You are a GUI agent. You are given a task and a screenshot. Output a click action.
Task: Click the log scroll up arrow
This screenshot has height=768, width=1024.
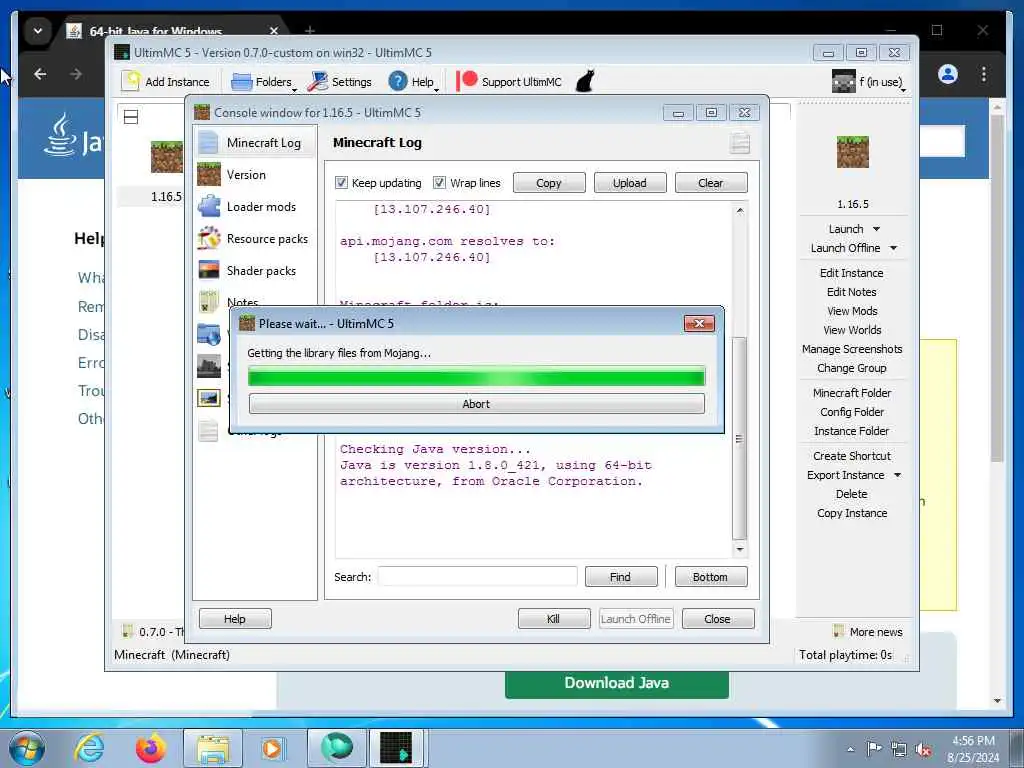739,210
